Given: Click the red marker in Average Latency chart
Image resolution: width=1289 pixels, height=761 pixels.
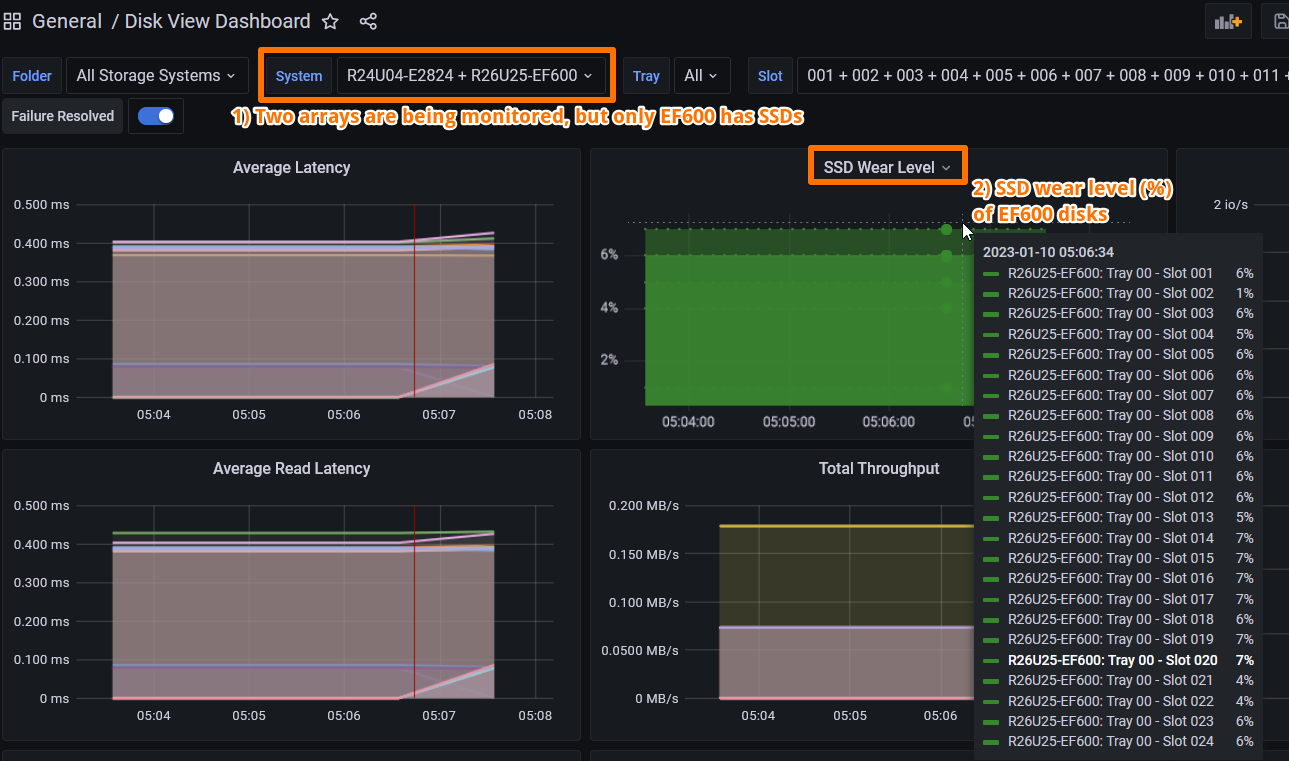Looking at the screenshot, I should [414, 302].
